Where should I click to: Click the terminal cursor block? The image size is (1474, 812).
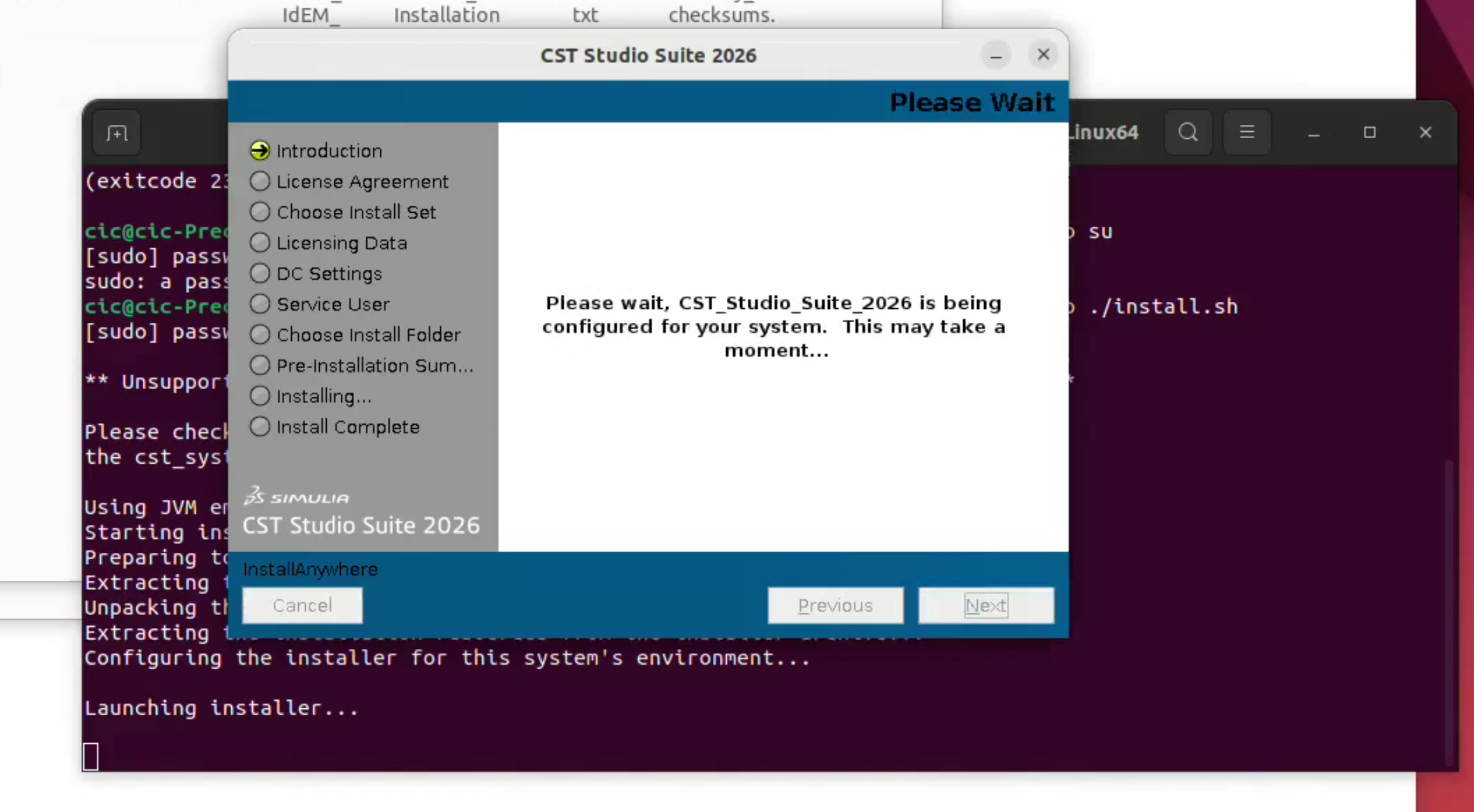point(90,757)
